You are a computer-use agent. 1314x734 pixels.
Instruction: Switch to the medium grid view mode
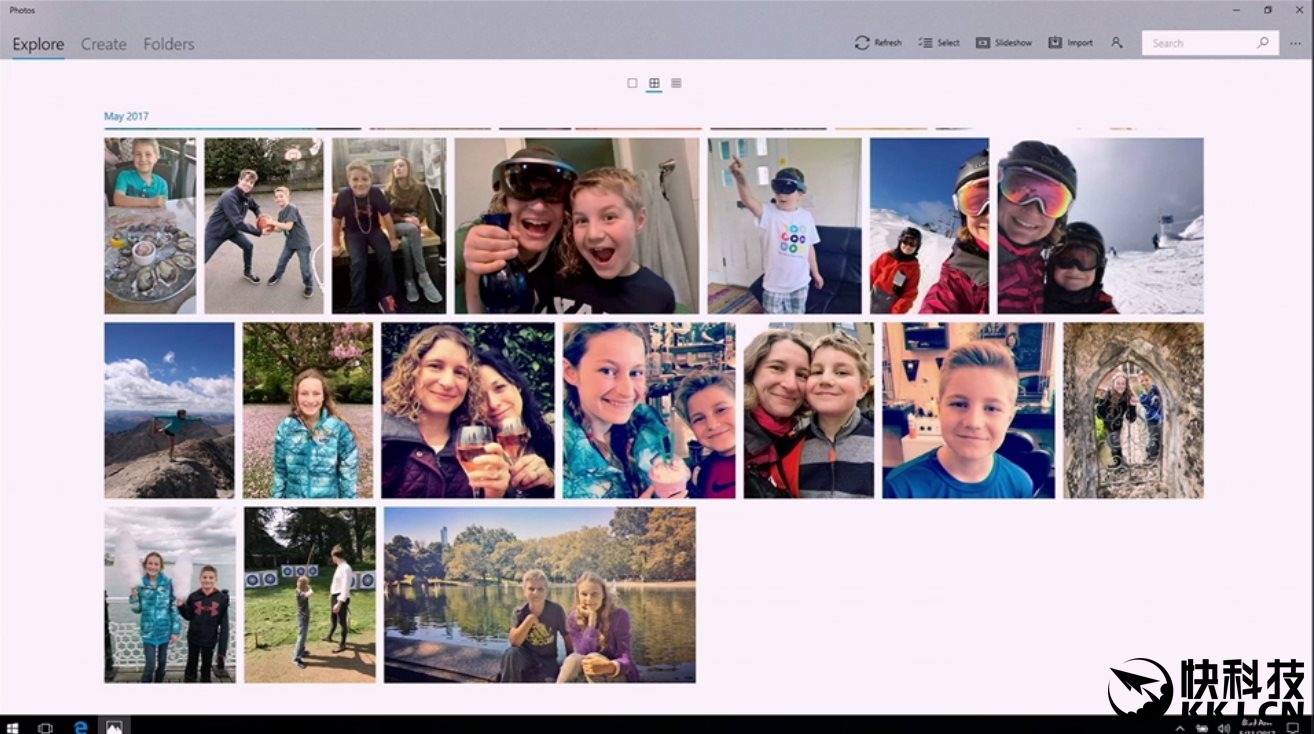[x=654, y=83]
